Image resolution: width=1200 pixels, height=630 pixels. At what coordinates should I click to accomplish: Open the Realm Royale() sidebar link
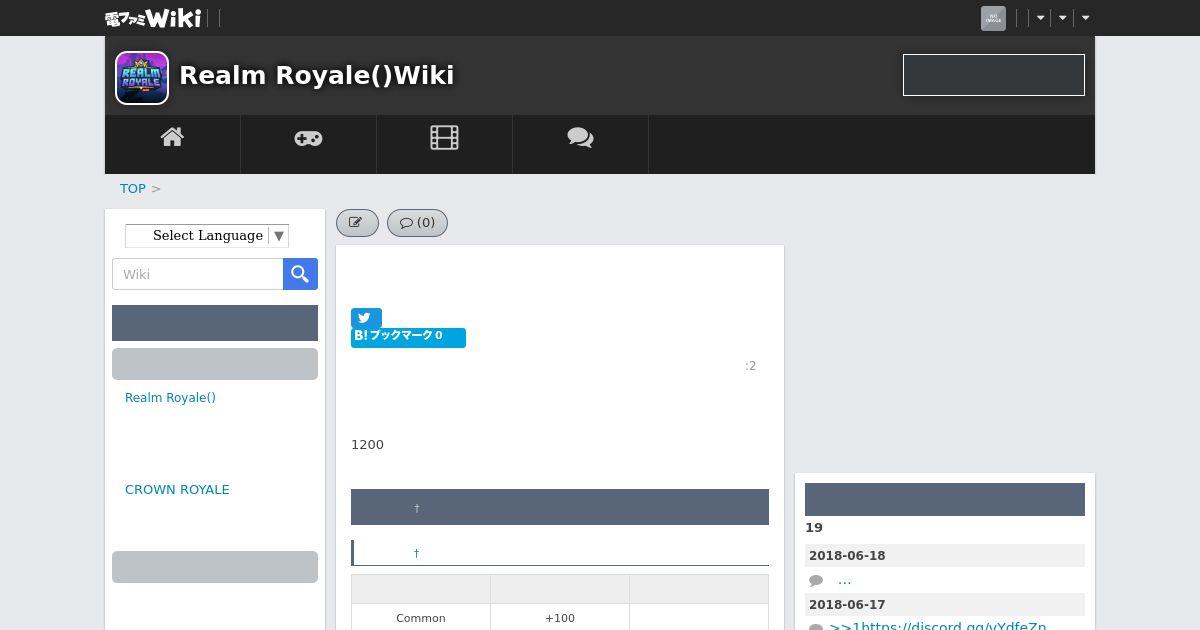pos(170,398)
